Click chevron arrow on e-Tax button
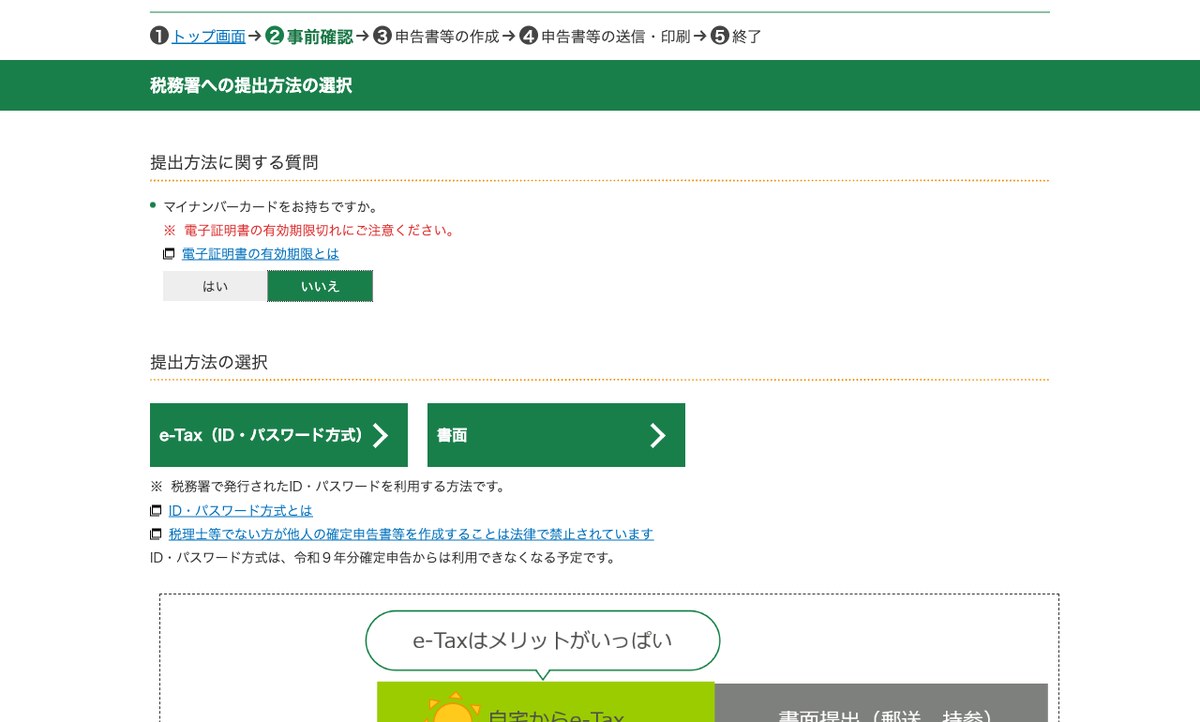This screenshot has width=1200, height=722. tap(380, 435)
